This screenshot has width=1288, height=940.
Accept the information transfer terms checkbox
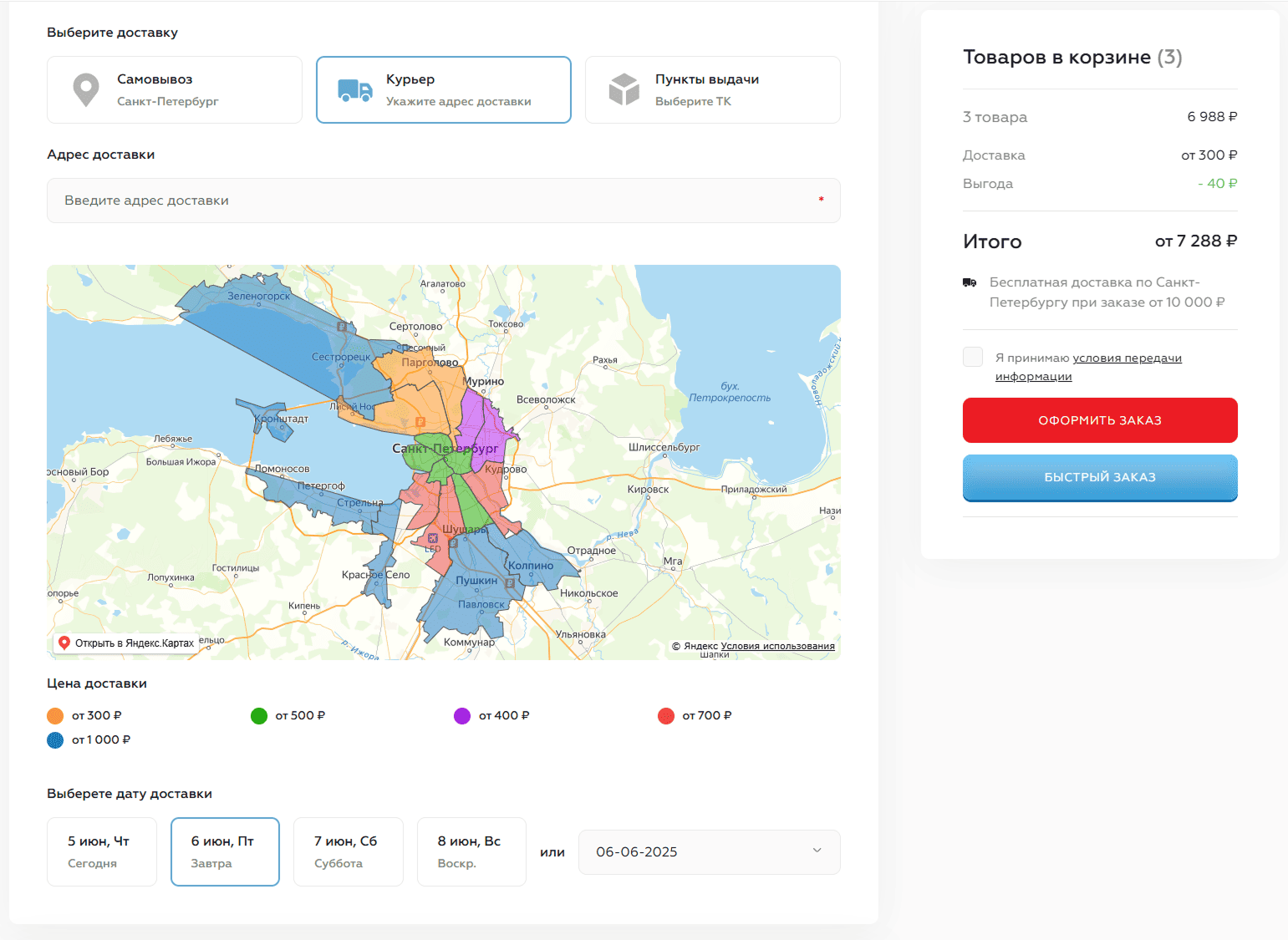click(973, 357)
